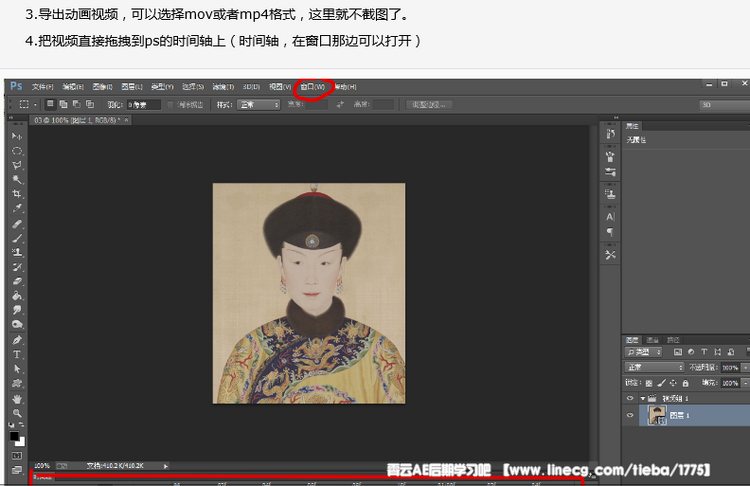Select the Hand tool

[17, 399]
